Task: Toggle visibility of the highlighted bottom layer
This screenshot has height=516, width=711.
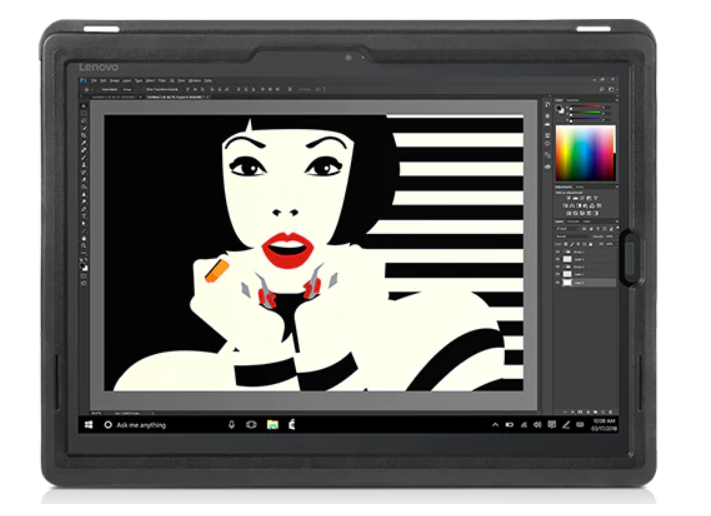Action: coord(558,282)
